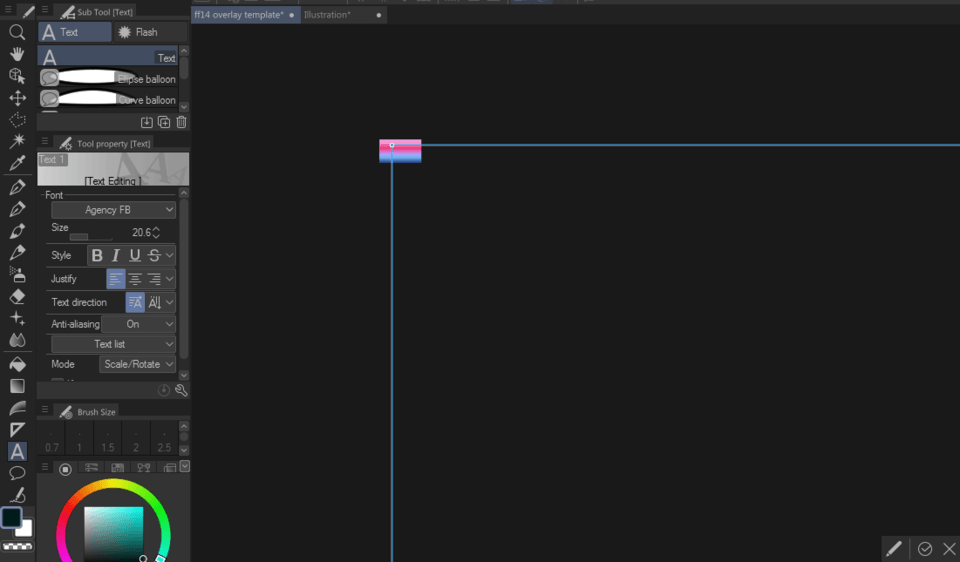The width and height of the screenshot is (960, 562).
Task: Select the Move layer tool
Action: click(x=17, y=98)
